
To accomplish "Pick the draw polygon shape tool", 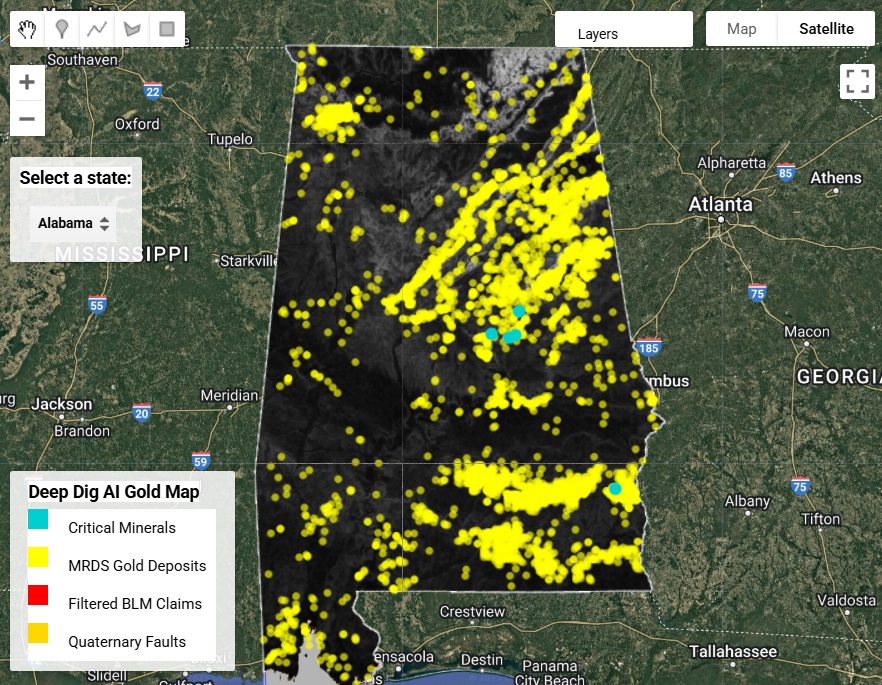I will tap(132, 29).
